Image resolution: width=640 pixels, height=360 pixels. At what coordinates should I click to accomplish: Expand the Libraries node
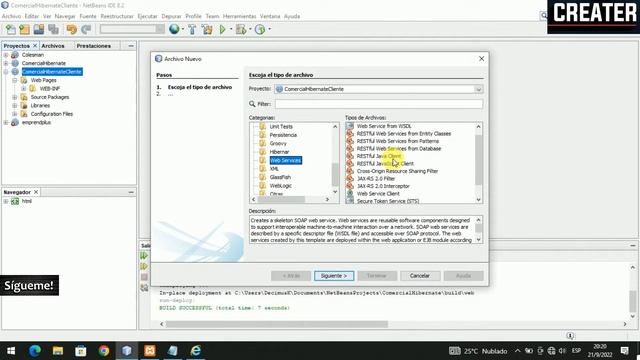click(15, 105)
